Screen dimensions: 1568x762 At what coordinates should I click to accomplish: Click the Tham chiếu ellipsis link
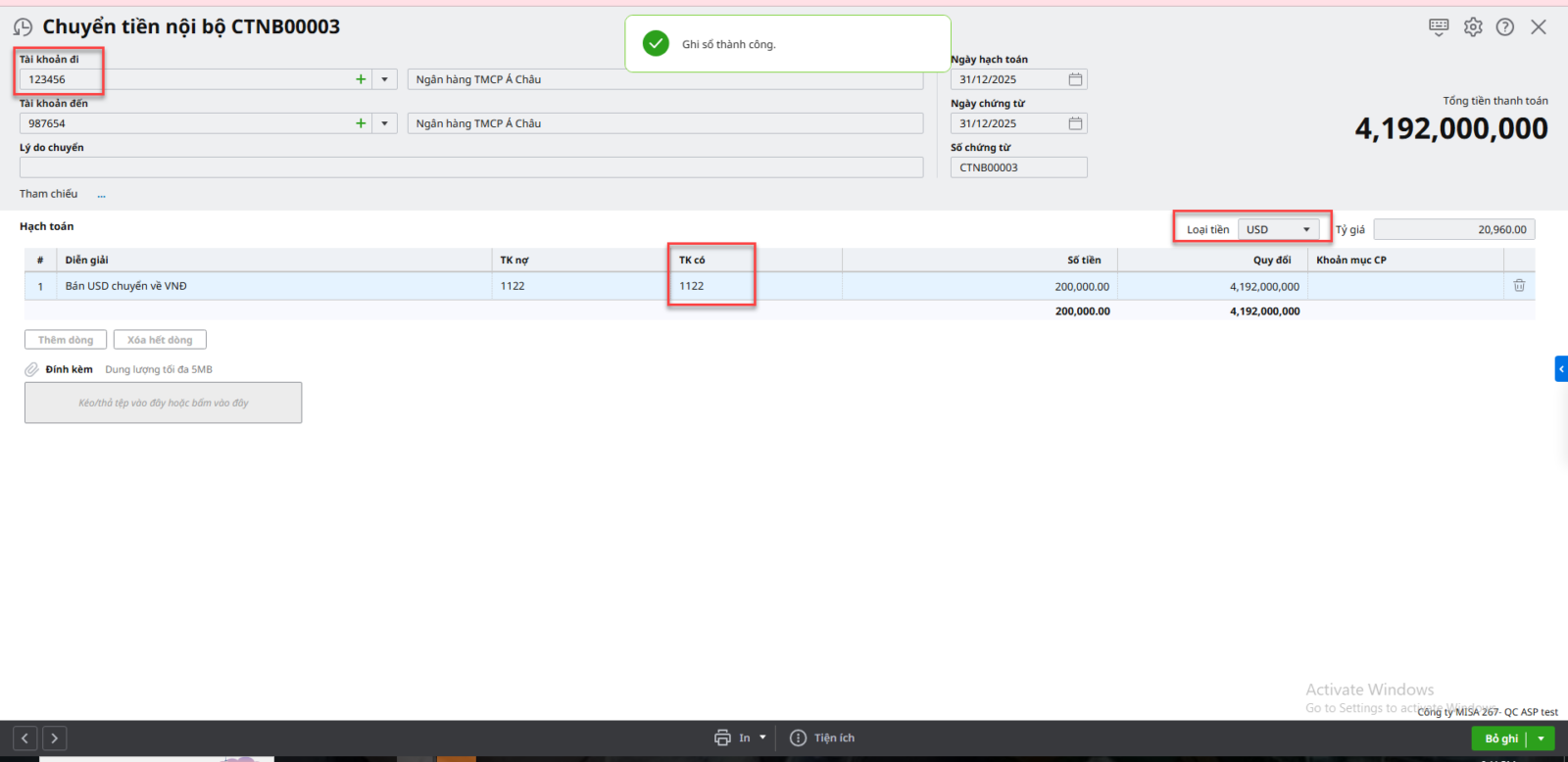(x=101, y=195)
